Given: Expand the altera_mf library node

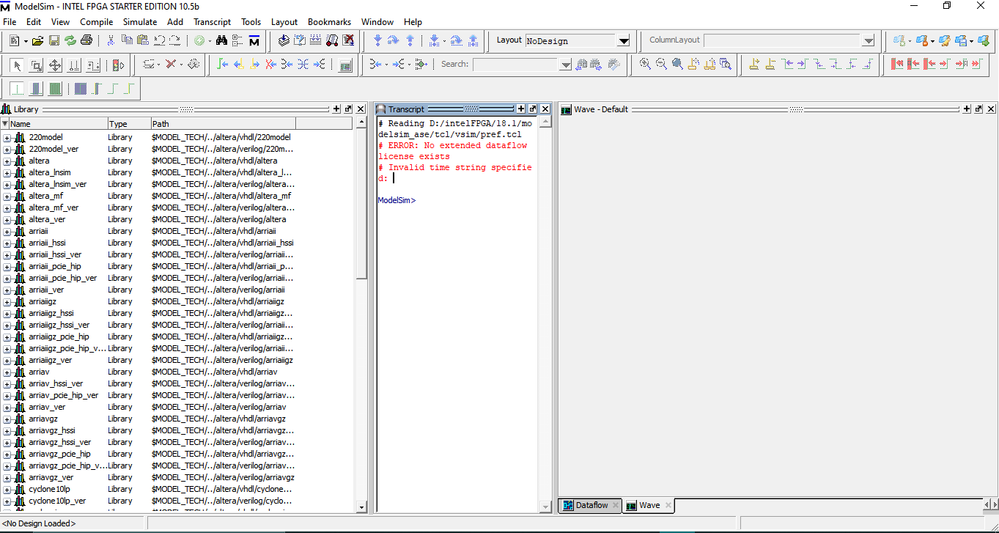Looking at the screenshot, I should 7,196.
